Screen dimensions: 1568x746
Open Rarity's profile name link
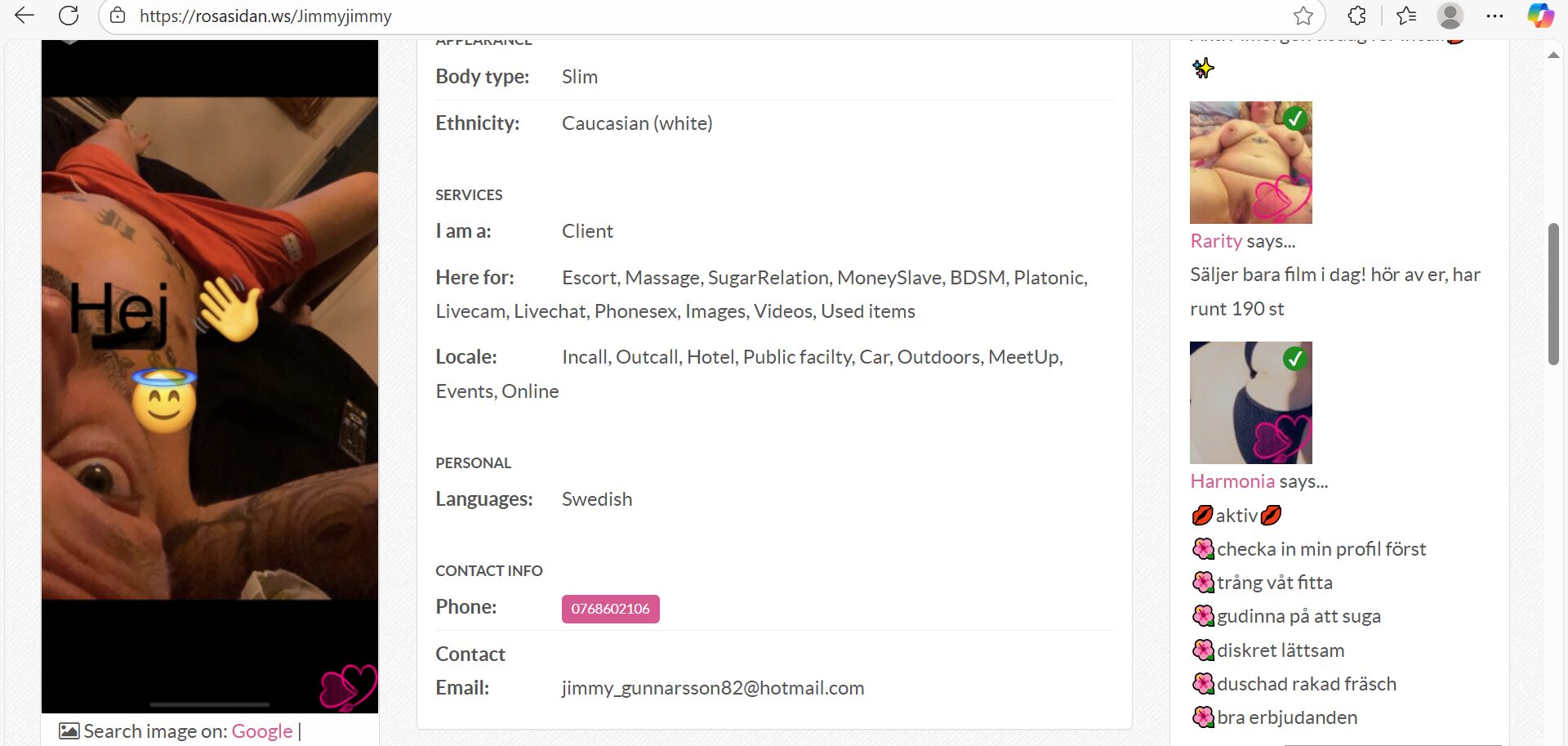pos(1215,241)
